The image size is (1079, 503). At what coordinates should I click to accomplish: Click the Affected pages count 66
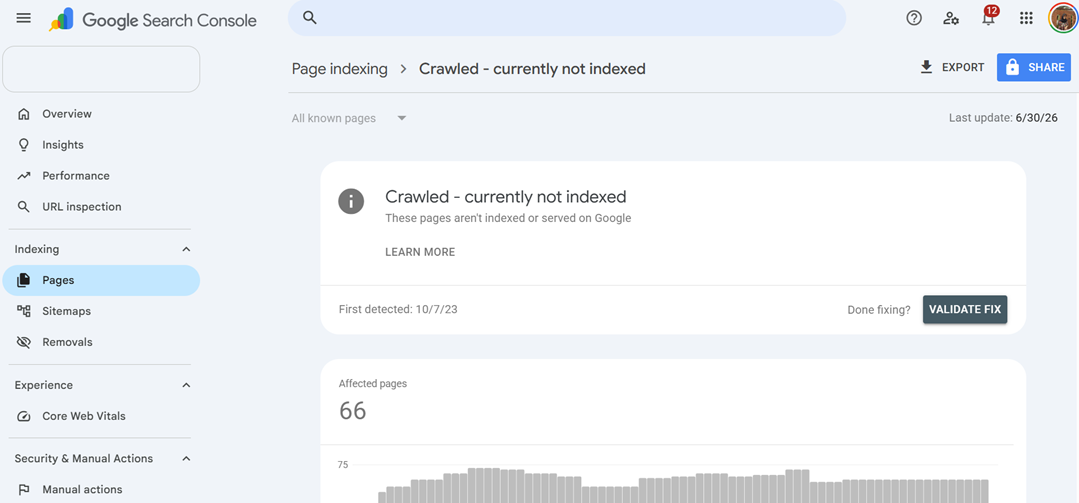click(x=352, y=411)
